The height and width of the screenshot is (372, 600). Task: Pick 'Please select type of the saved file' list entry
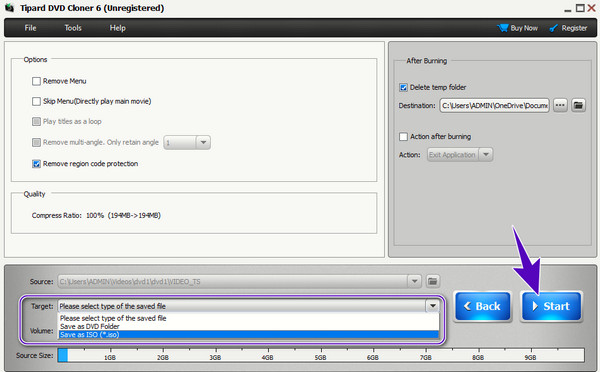tap(248, 318)
